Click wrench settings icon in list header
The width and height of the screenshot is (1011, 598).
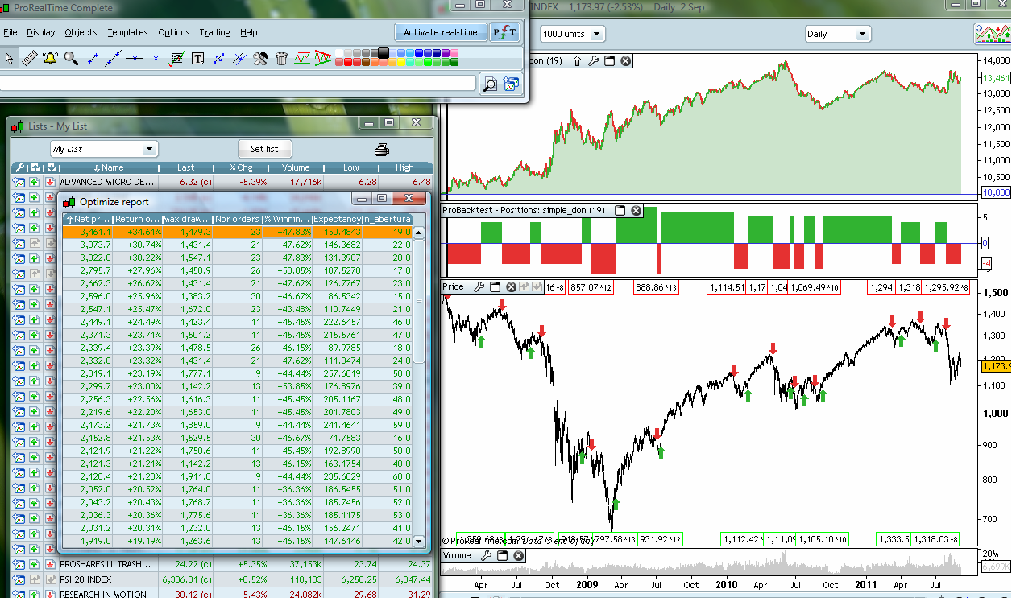click(20, 168)
